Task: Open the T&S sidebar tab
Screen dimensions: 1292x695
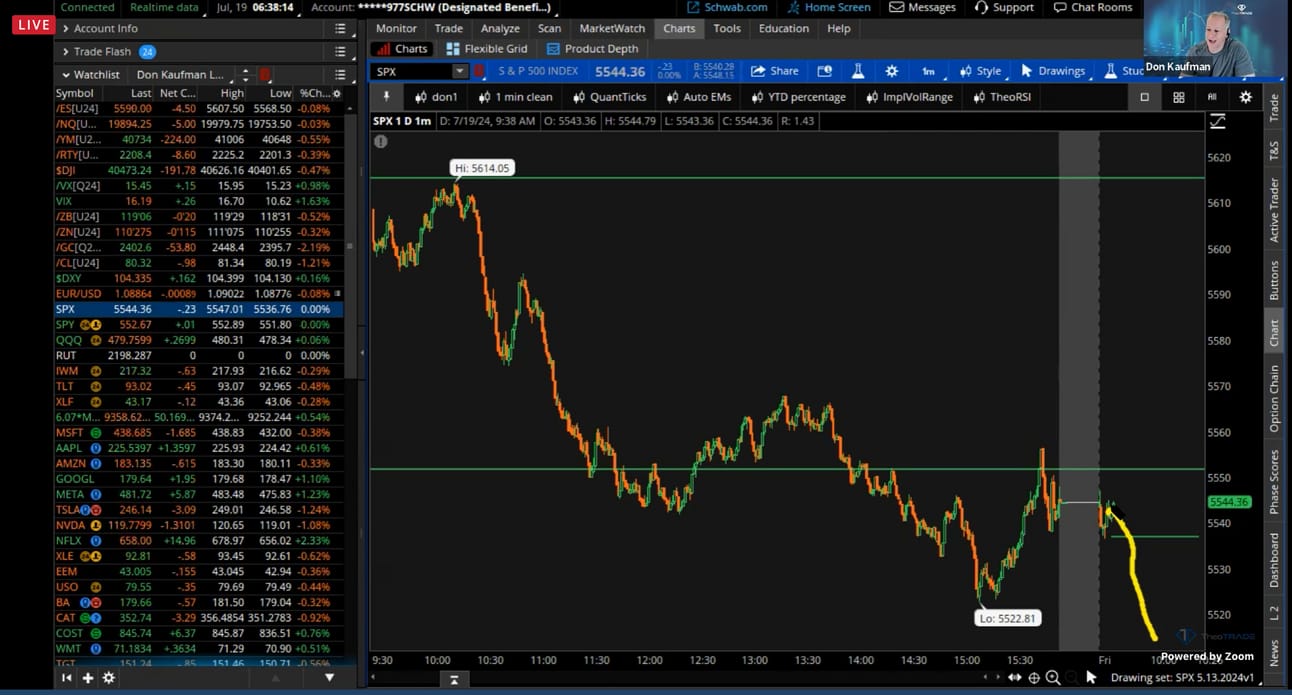Action: click(1274, 150)
